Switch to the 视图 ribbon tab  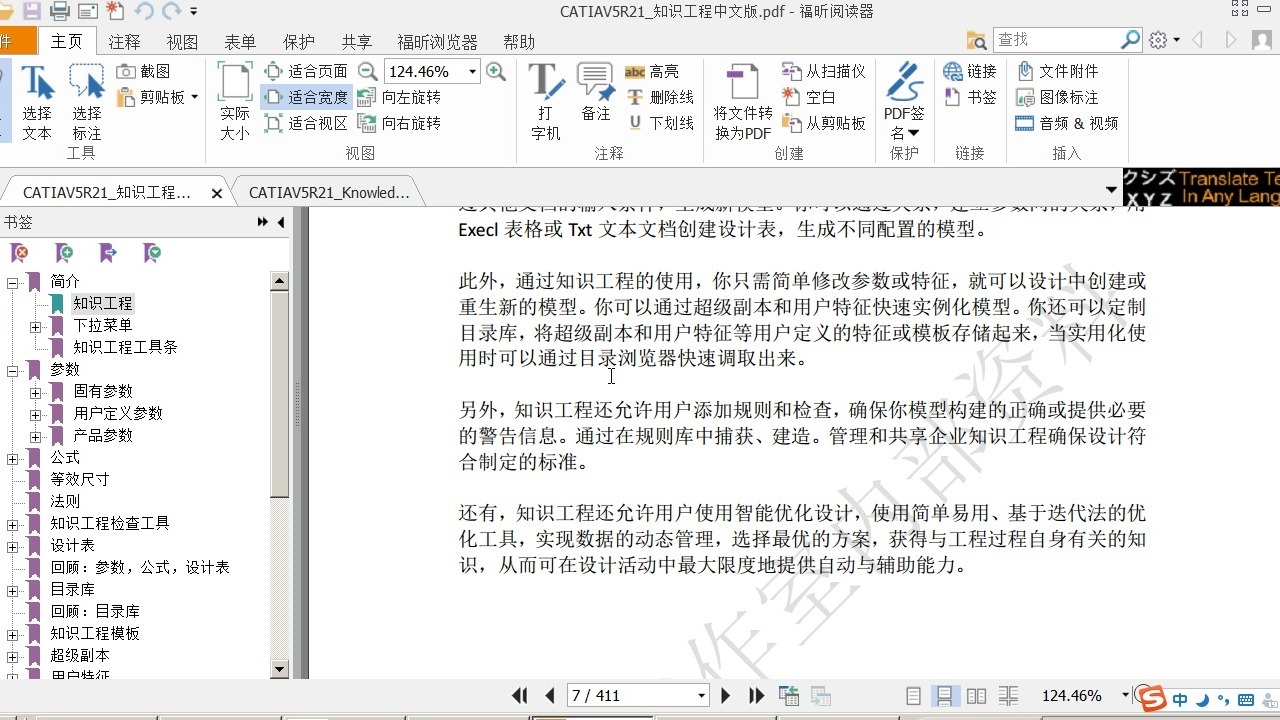click(182, 42)
